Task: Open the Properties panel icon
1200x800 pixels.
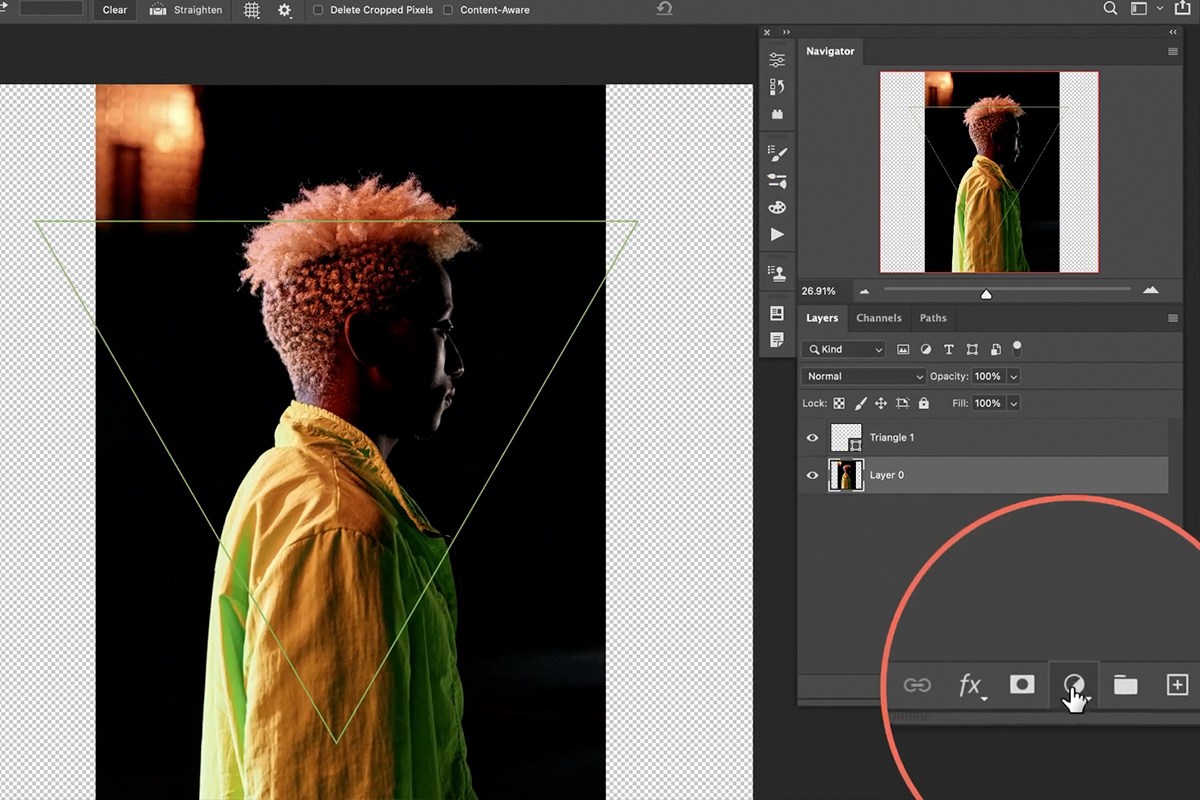Action: (777, 60)
